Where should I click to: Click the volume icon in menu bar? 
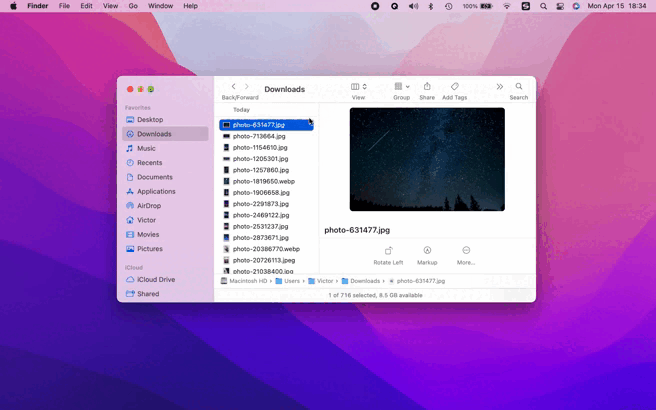click(413, 6)
